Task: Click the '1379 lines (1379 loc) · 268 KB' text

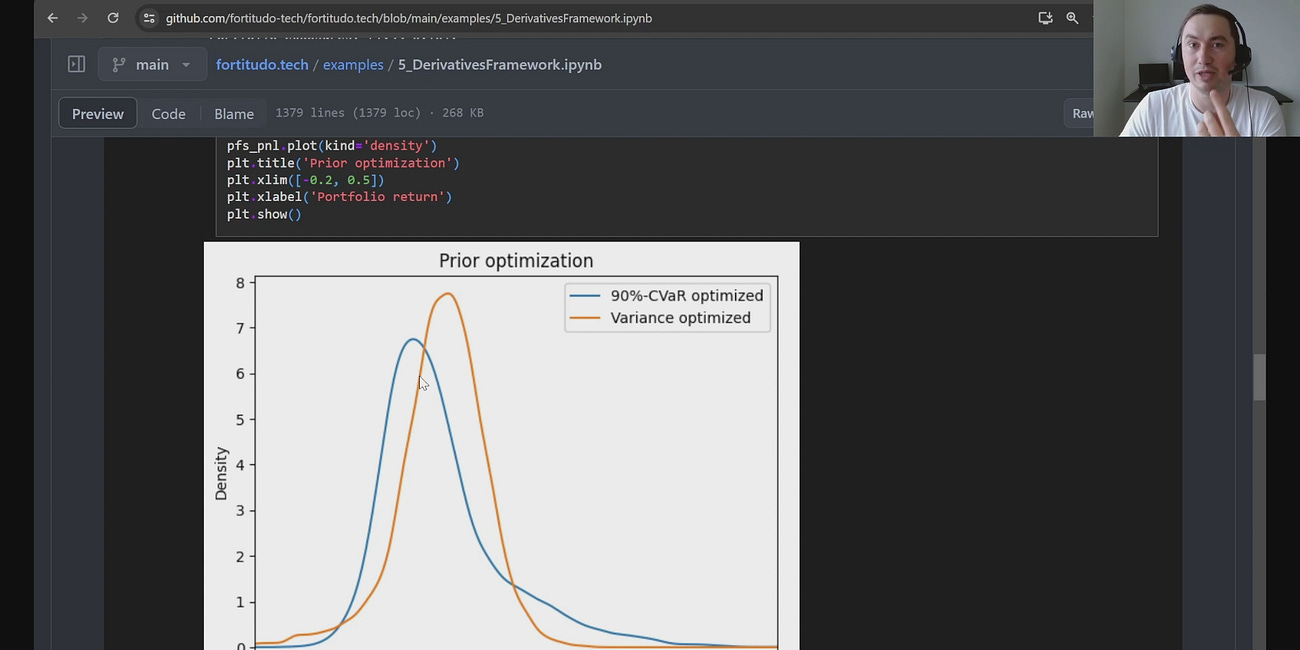Action: [380, 113]
